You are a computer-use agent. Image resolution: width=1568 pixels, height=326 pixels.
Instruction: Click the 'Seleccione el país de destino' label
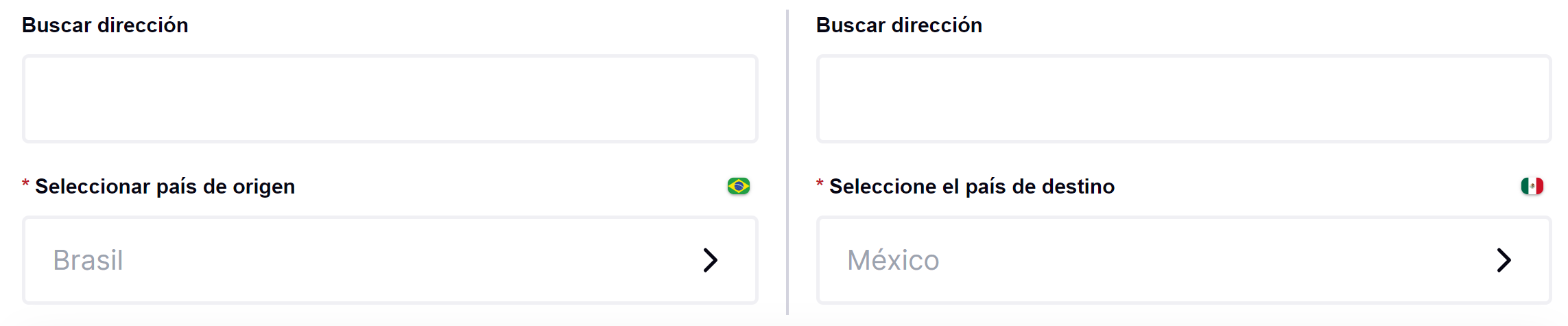point(971,186)
